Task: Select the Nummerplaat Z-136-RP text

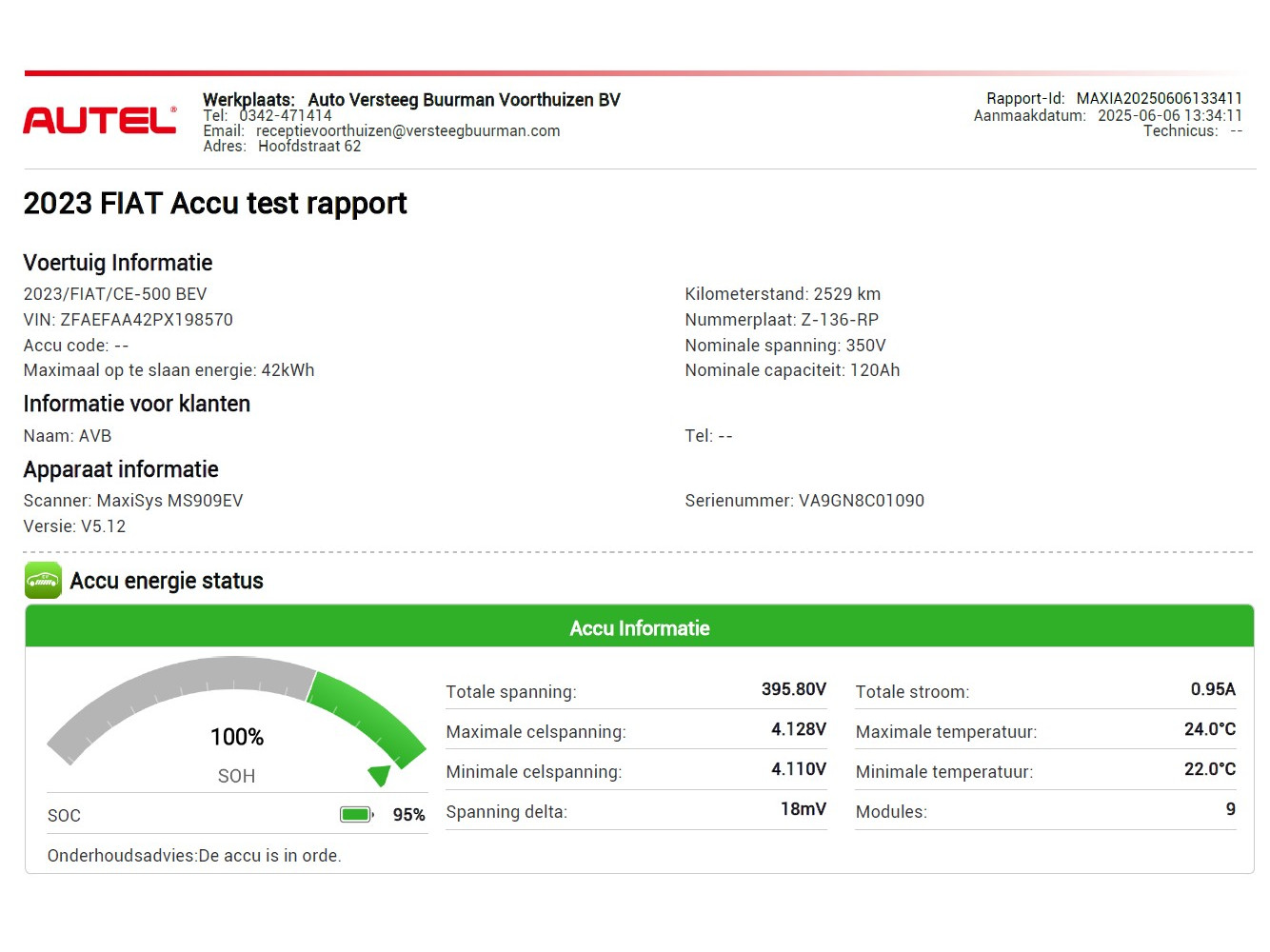Action: (781, 320)
